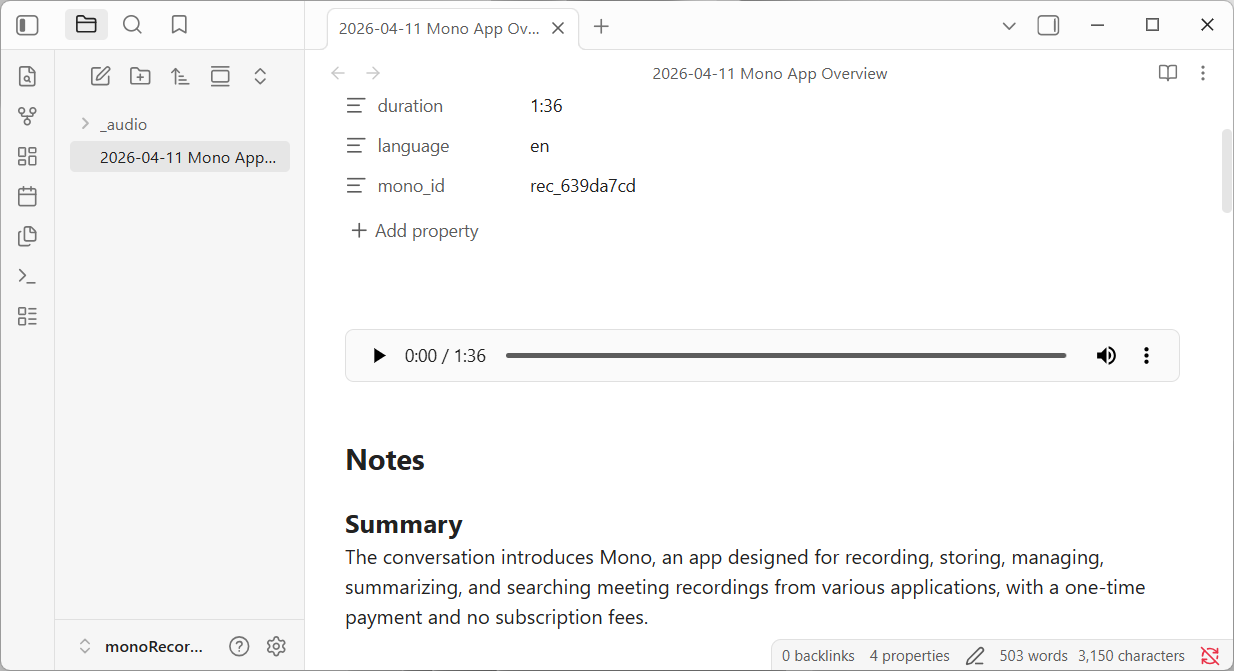Open the bookmarks pane
Screen dimensions: 1234x671
tap(179, 25)
